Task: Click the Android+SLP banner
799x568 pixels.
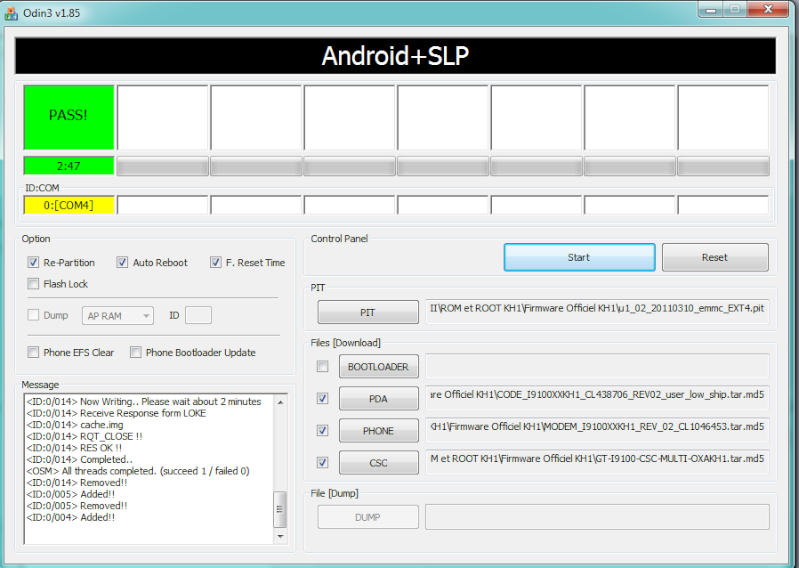Action: click(x=395, y=56)
